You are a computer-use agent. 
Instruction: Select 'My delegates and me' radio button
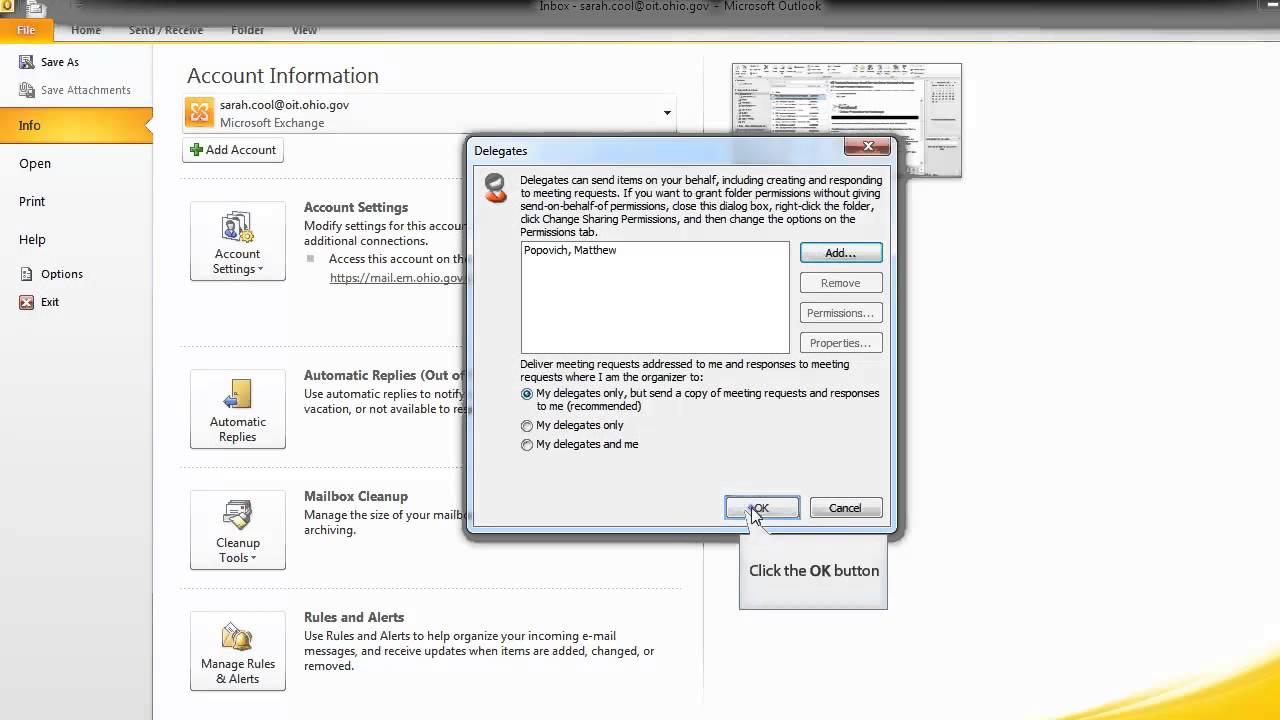point(527,445)
